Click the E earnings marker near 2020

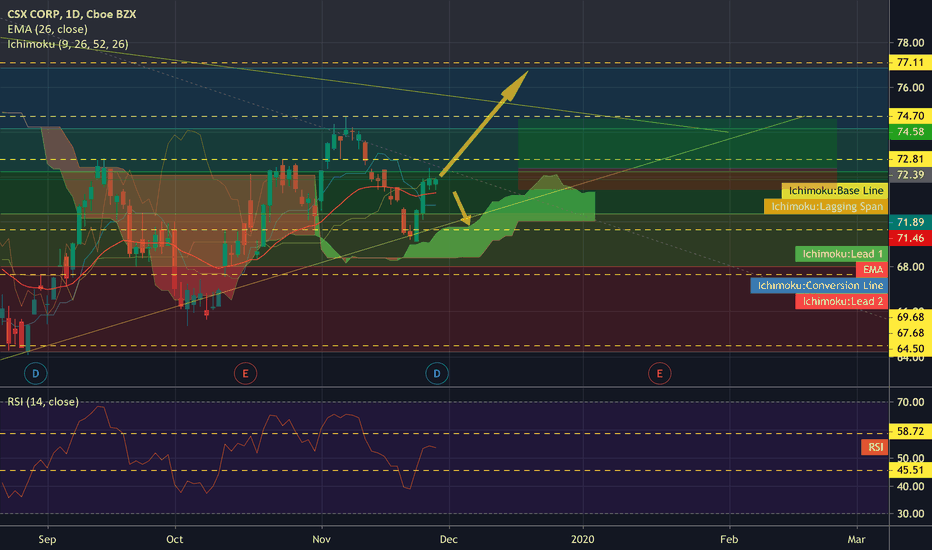[x=659, y=373]
